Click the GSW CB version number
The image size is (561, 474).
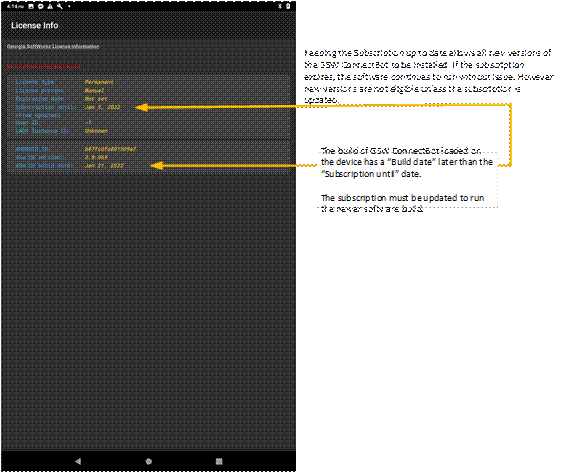(x=96, y=157)
